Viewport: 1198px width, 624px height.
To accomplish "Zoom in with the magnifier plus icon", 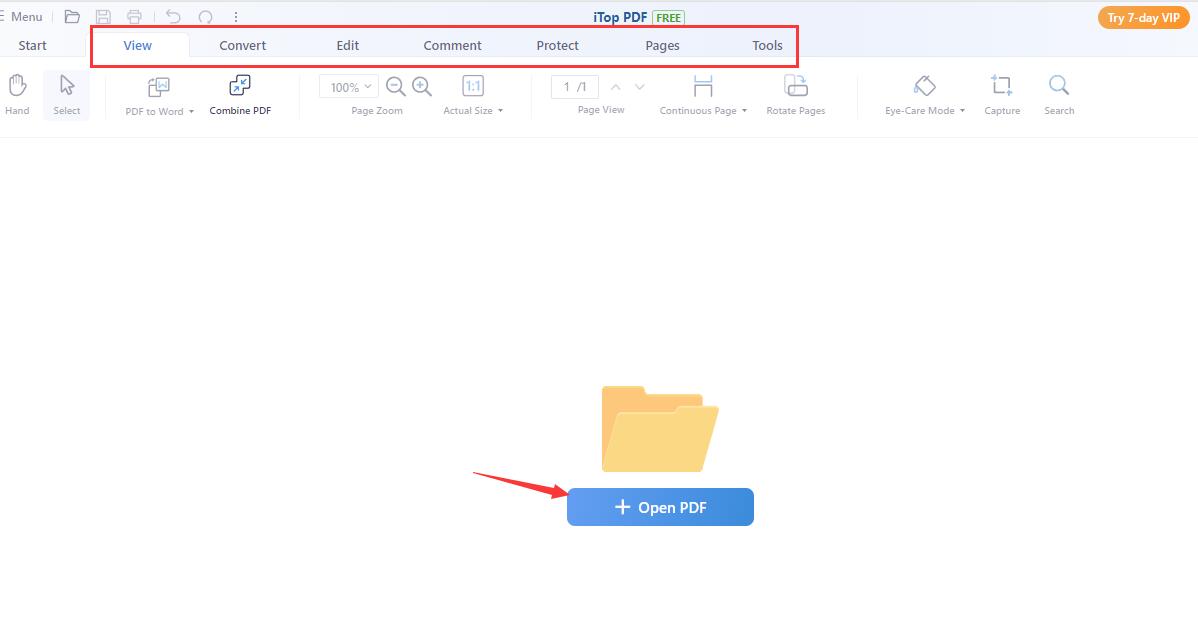I will point(421,86).
